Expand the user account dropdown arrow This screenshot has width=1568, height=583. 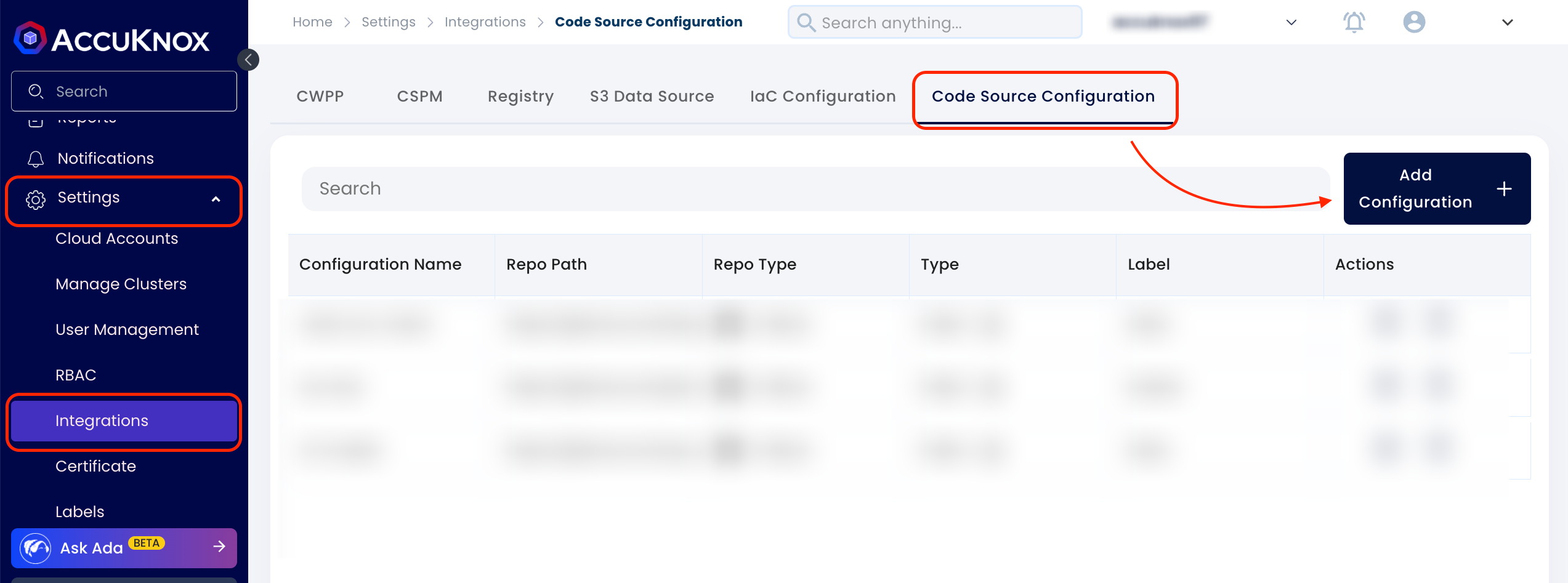(1508, 23)
